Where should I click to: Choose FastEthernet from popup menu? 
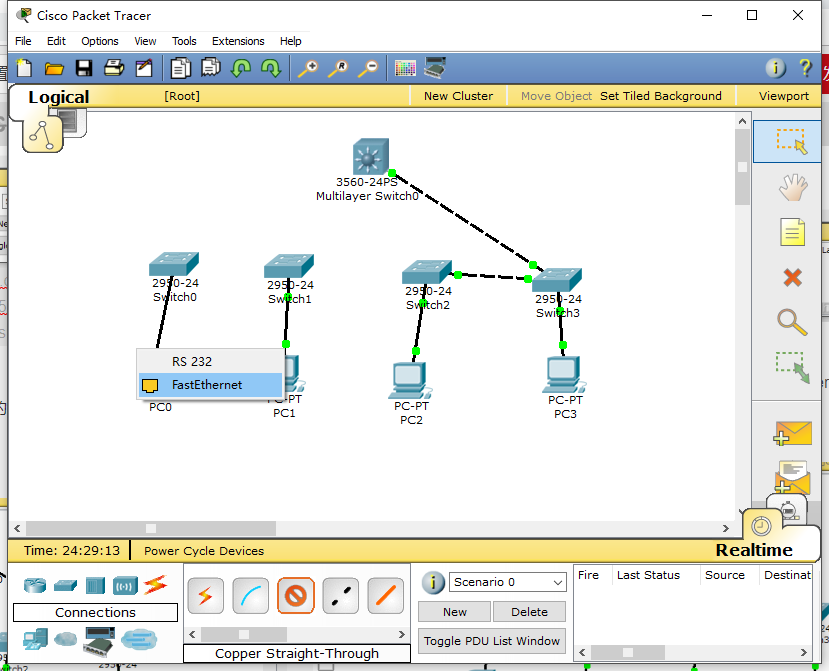210,385
